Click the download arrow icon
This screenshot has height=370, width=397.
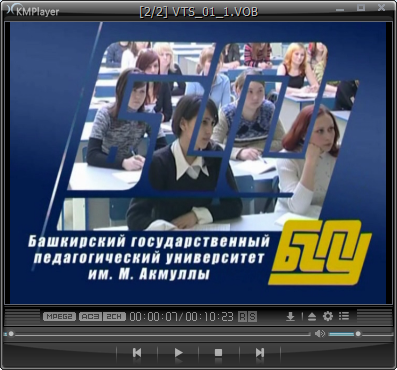point(290,316)
